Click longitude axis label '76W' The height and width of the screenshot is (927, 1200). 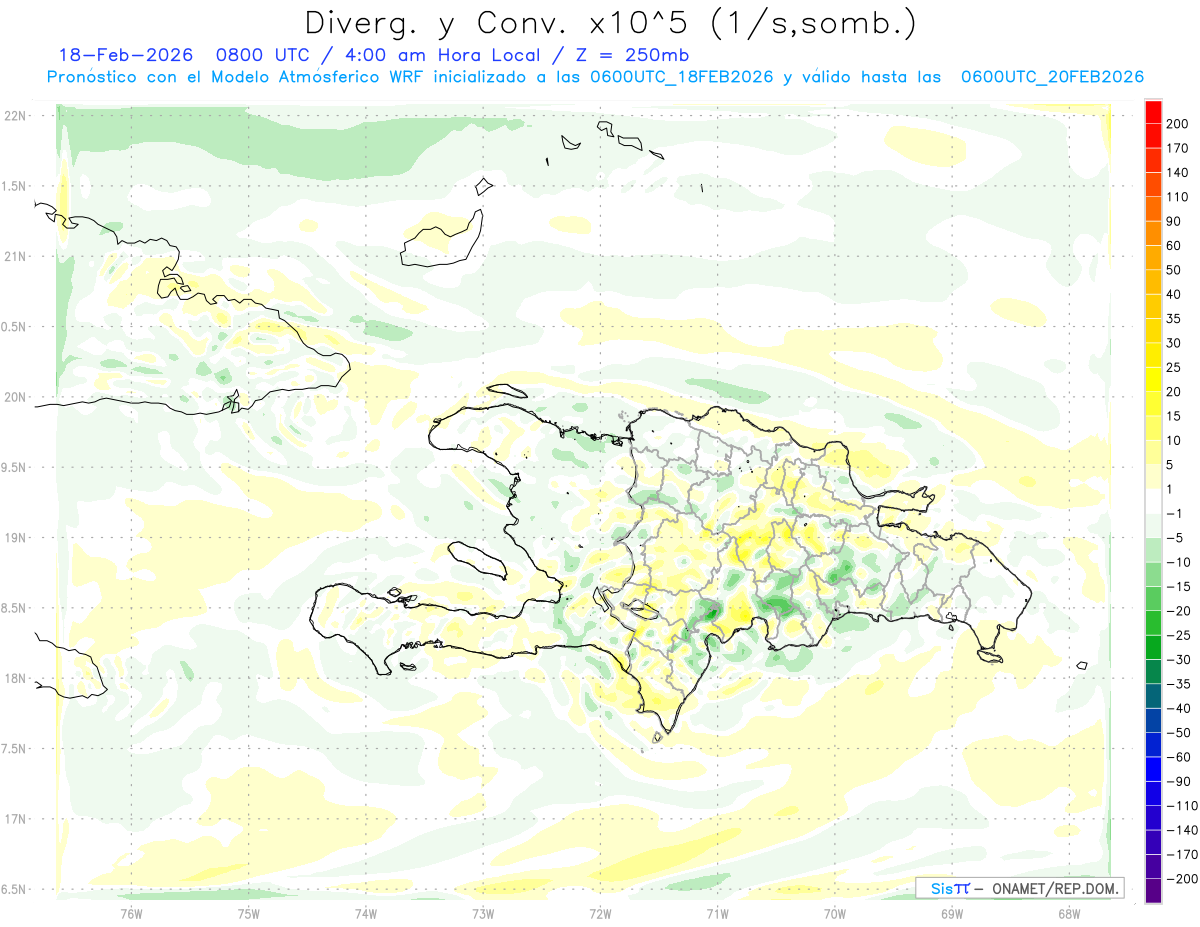click(x=131, y=913)
